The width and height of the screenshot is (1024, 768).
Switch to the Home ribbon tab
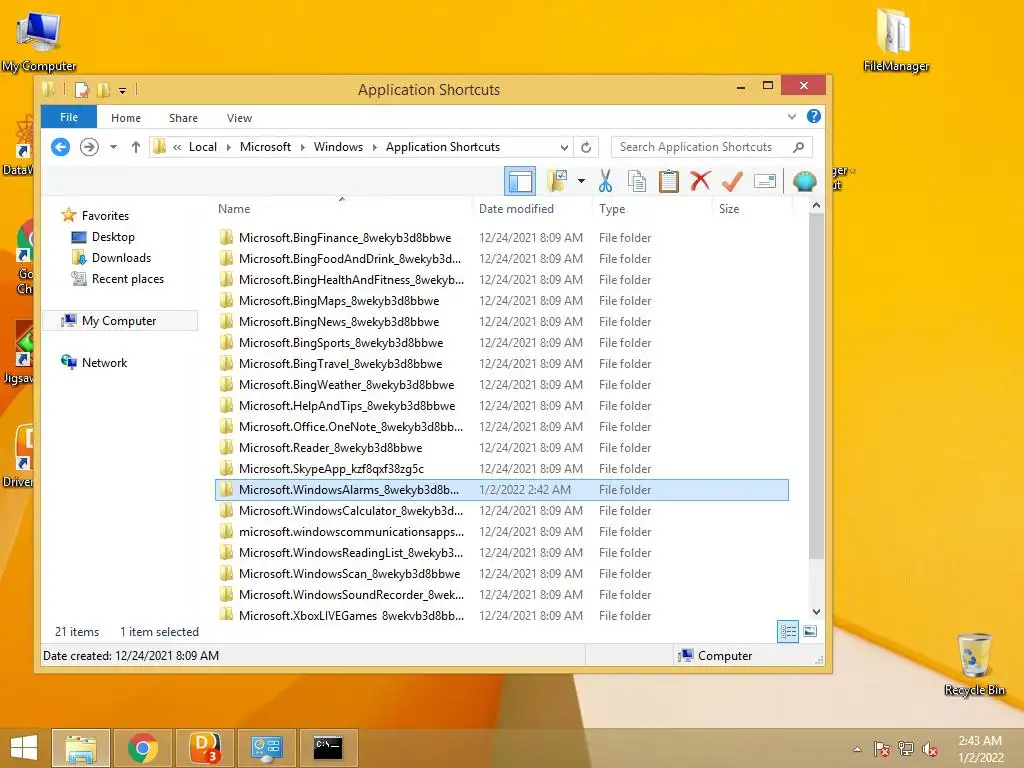pos(126,118)
